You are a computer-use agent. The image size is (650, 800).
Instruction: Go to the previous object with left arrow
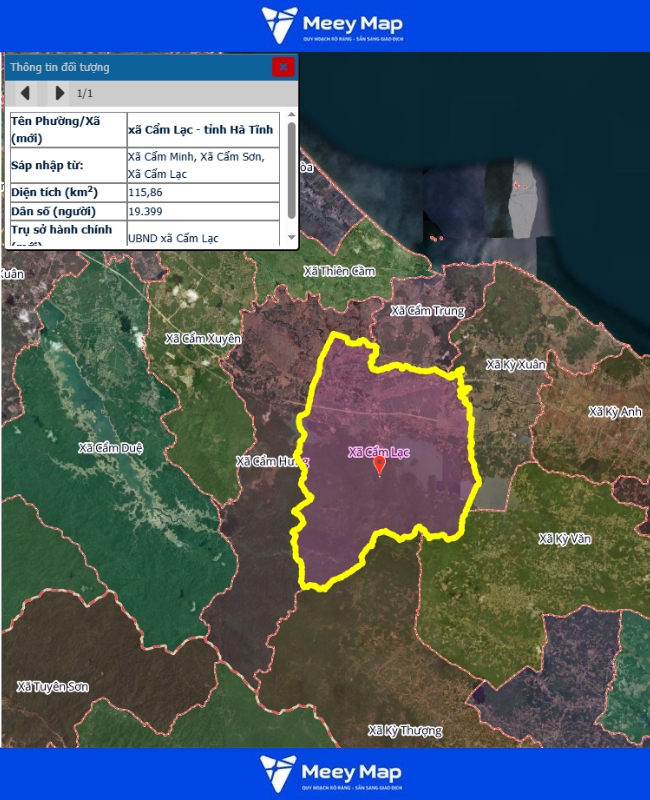coord(25,93)
